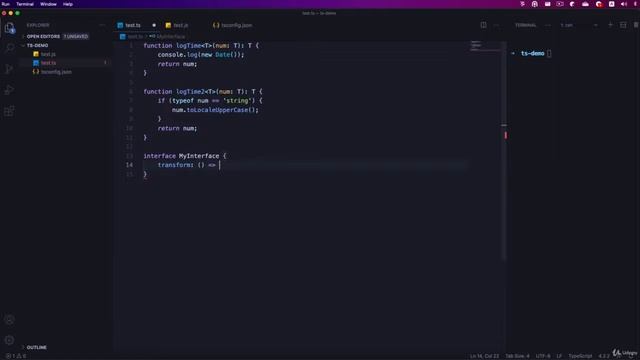The image size is (640, 360).
Task: Click 'num.toLocaleUpperCase();' code line
Action: [215, 110]
